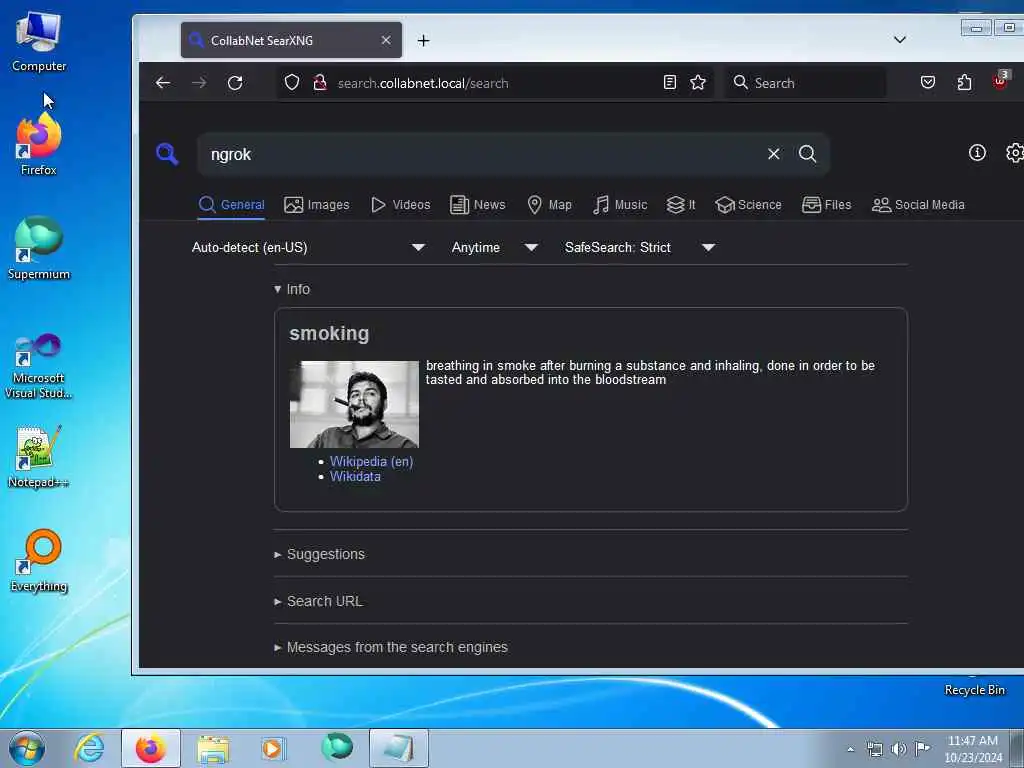Image resolution: width=1024 pixels, height=768 pixels.
Task: Expand Messages from the search engines
Action: pyautogui.click(x=391, y=647)
